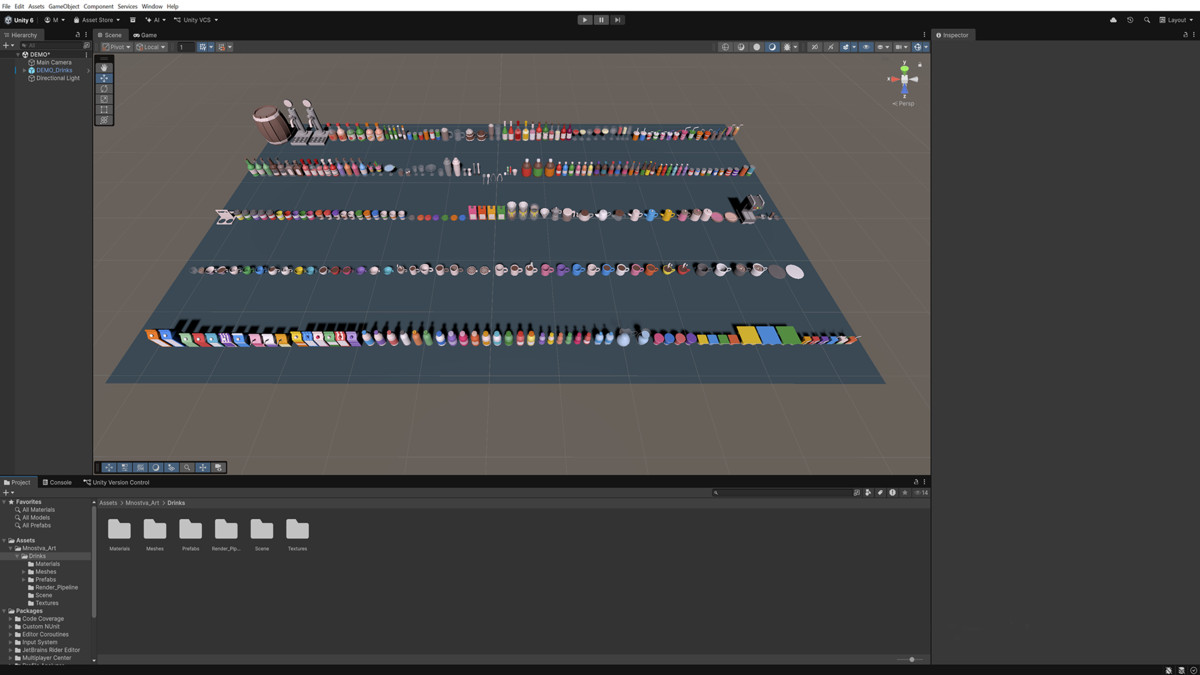Toggle Scene audio mute button

click(831, 47)
